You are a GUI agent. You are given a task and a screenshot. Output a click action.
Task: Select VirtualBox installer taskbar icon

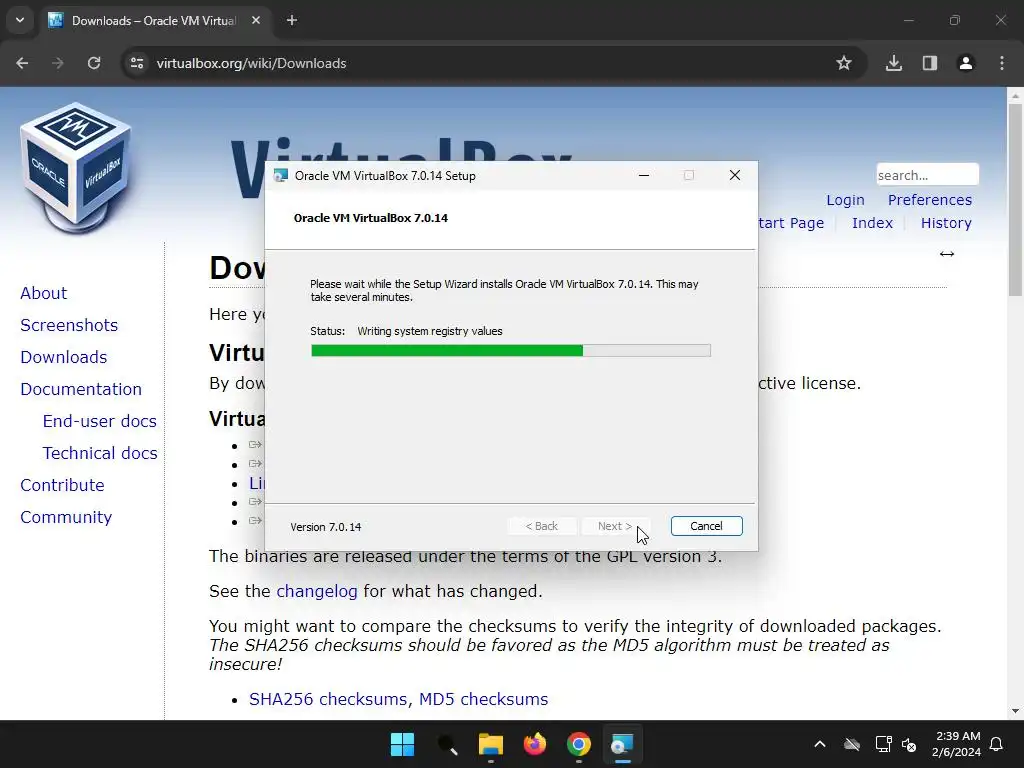click(x=622, y=744)
